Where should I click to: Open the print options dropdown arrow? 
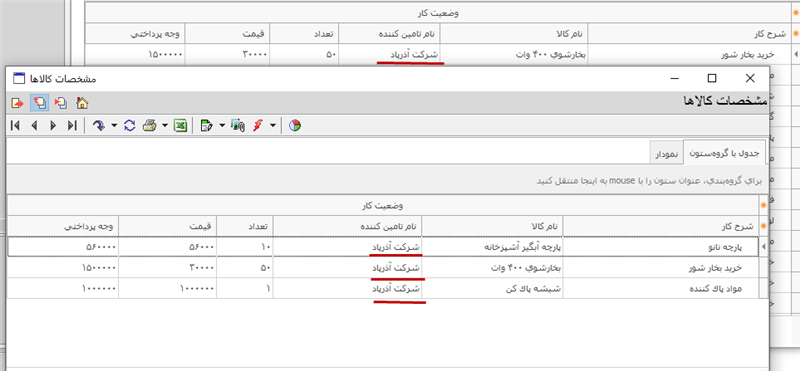pos(165,126)
